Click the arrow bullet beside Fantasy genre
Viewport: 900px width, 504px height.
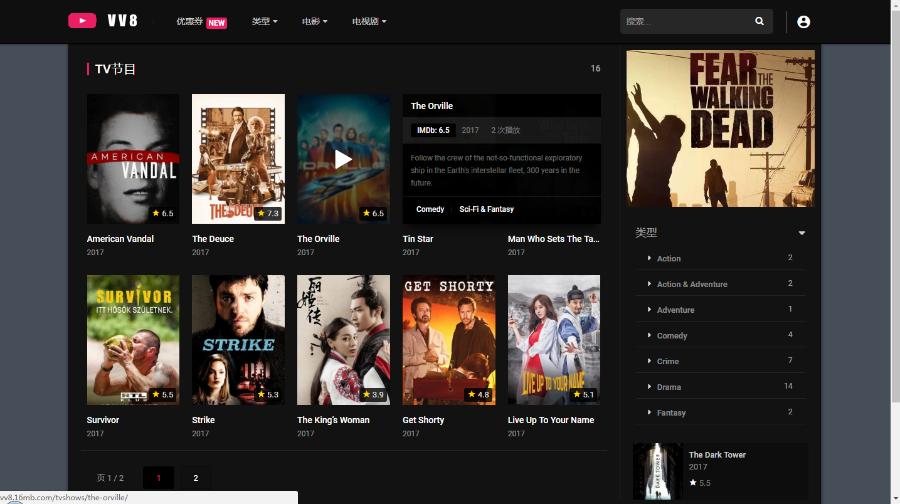pos(649,412)
